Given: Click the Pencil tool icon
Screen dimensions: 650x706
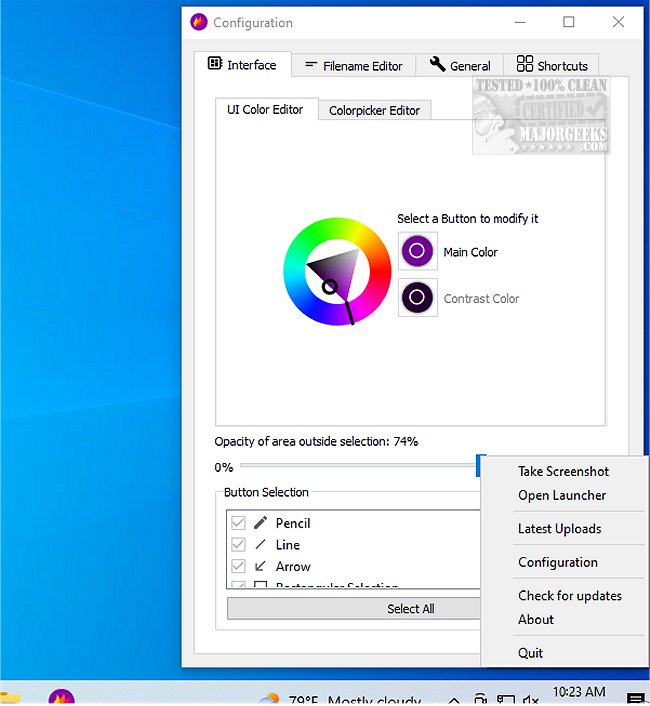Looking at the screenshot, I should click(260, 522).
